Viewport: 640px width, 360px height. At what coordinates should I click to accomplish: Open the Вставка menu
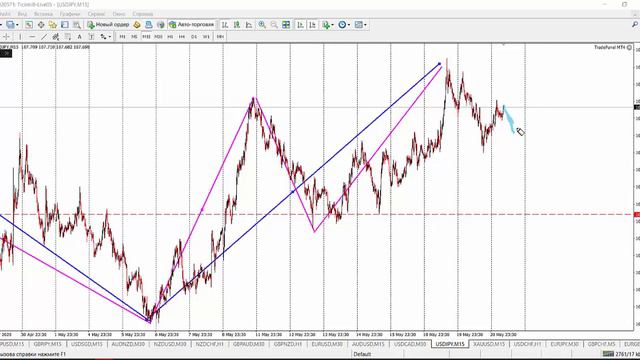coord(43,14)
